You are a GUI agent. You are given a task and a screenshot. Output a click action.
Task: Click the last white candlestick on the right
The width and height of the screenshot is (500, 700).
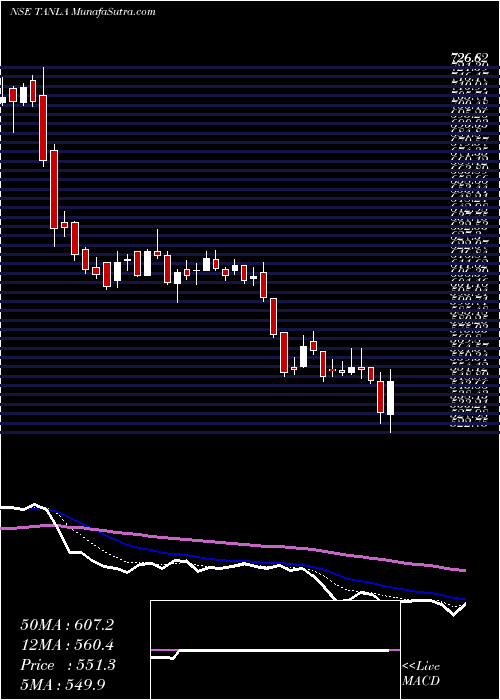391,398
